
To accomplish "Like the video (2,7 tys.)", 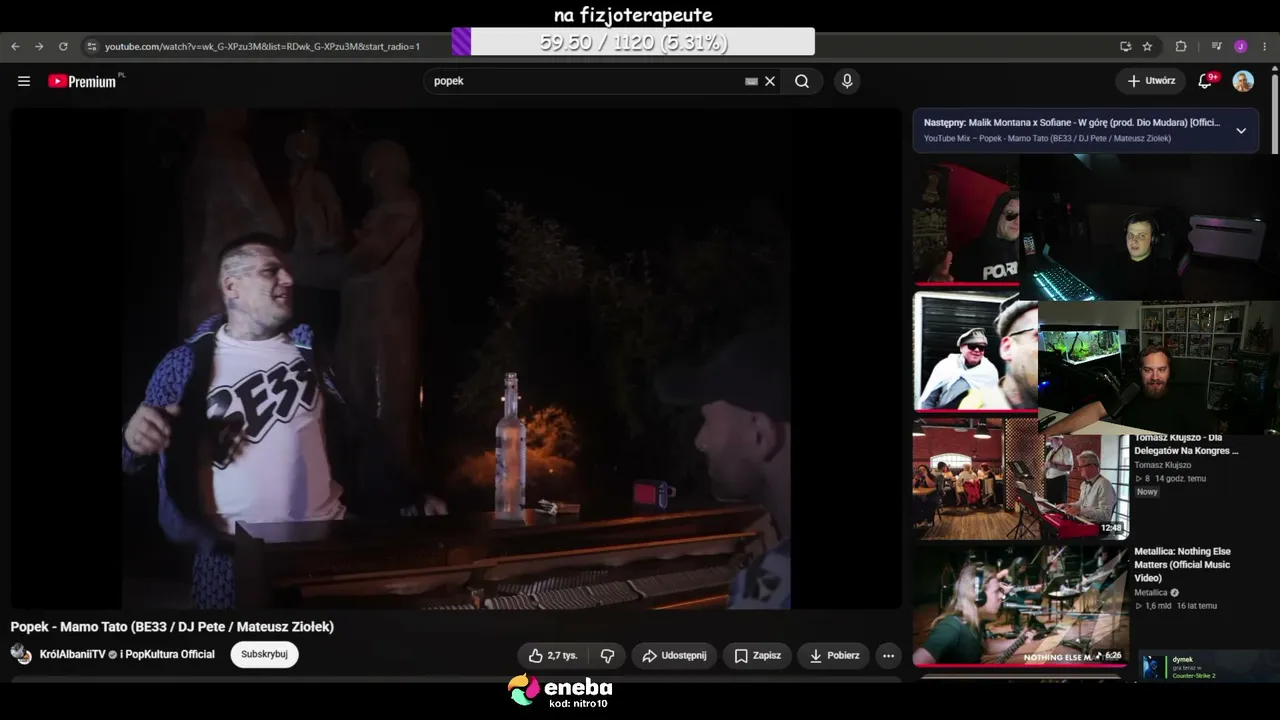I will (x=553, y=656).
